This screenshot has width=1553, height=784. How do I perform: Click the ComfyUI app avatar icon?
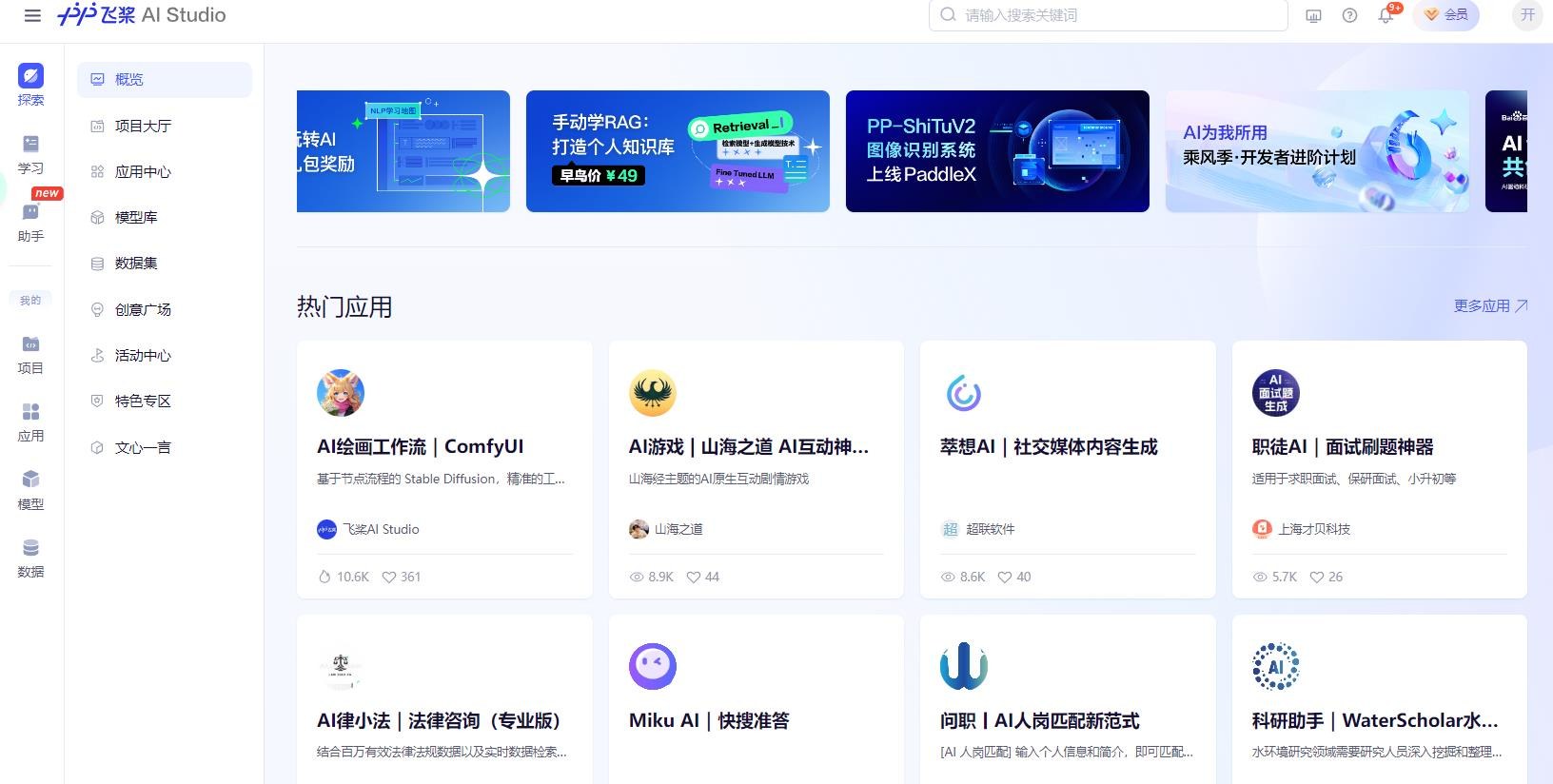coord(341,393)
